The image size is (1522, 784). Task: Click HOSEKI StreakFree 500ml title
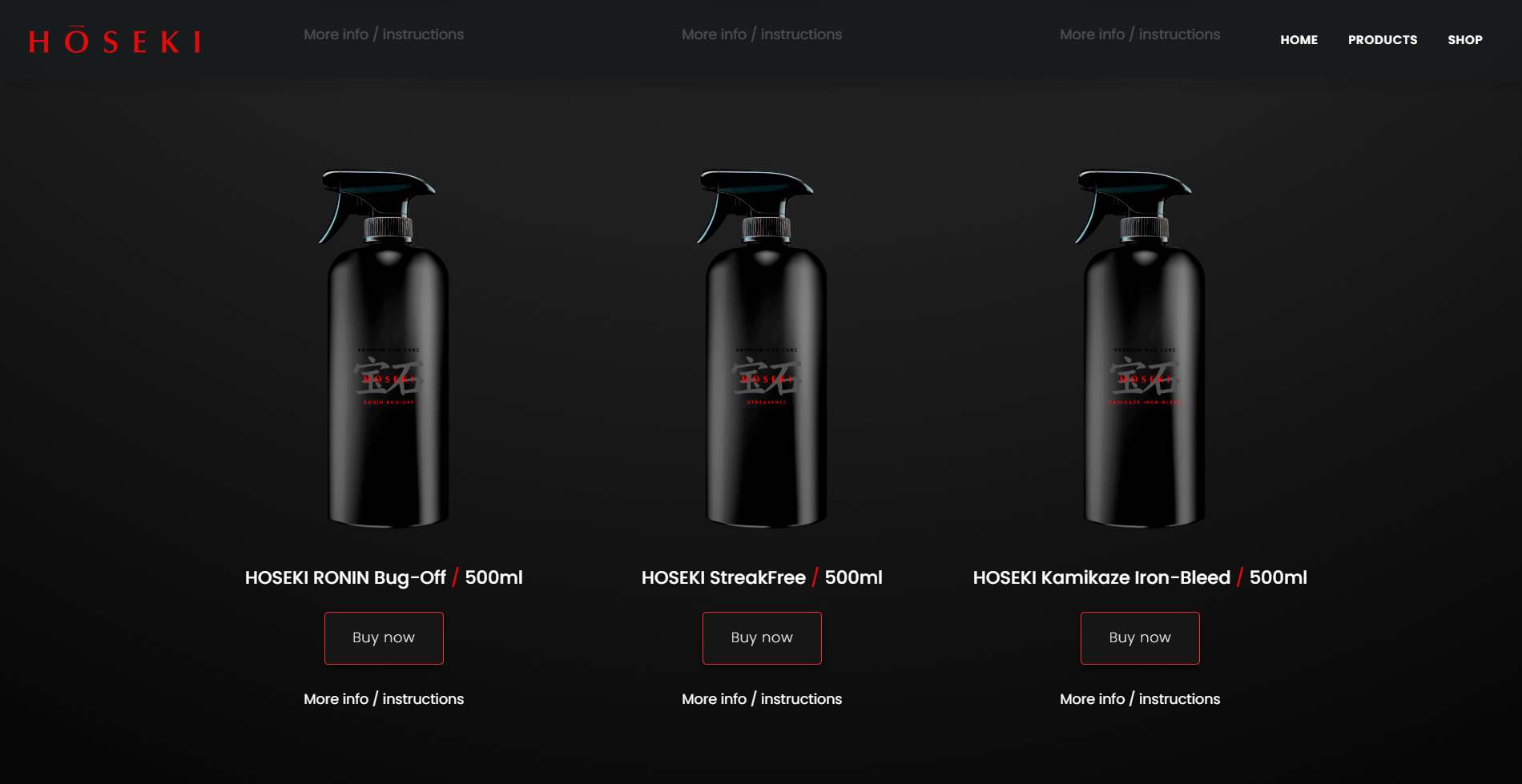click(762, 577)
